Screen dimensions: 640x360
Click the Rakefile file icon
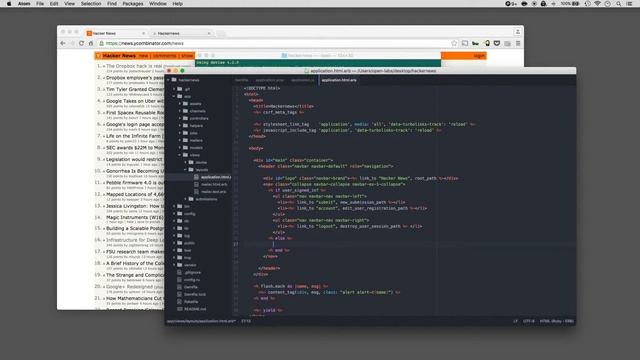(179, 302)
